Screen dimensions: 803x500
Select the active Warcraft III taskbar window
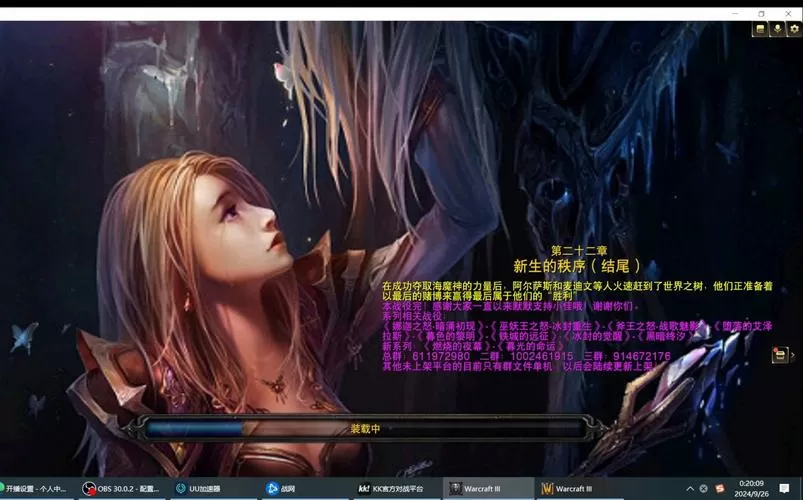coord(489,489)
